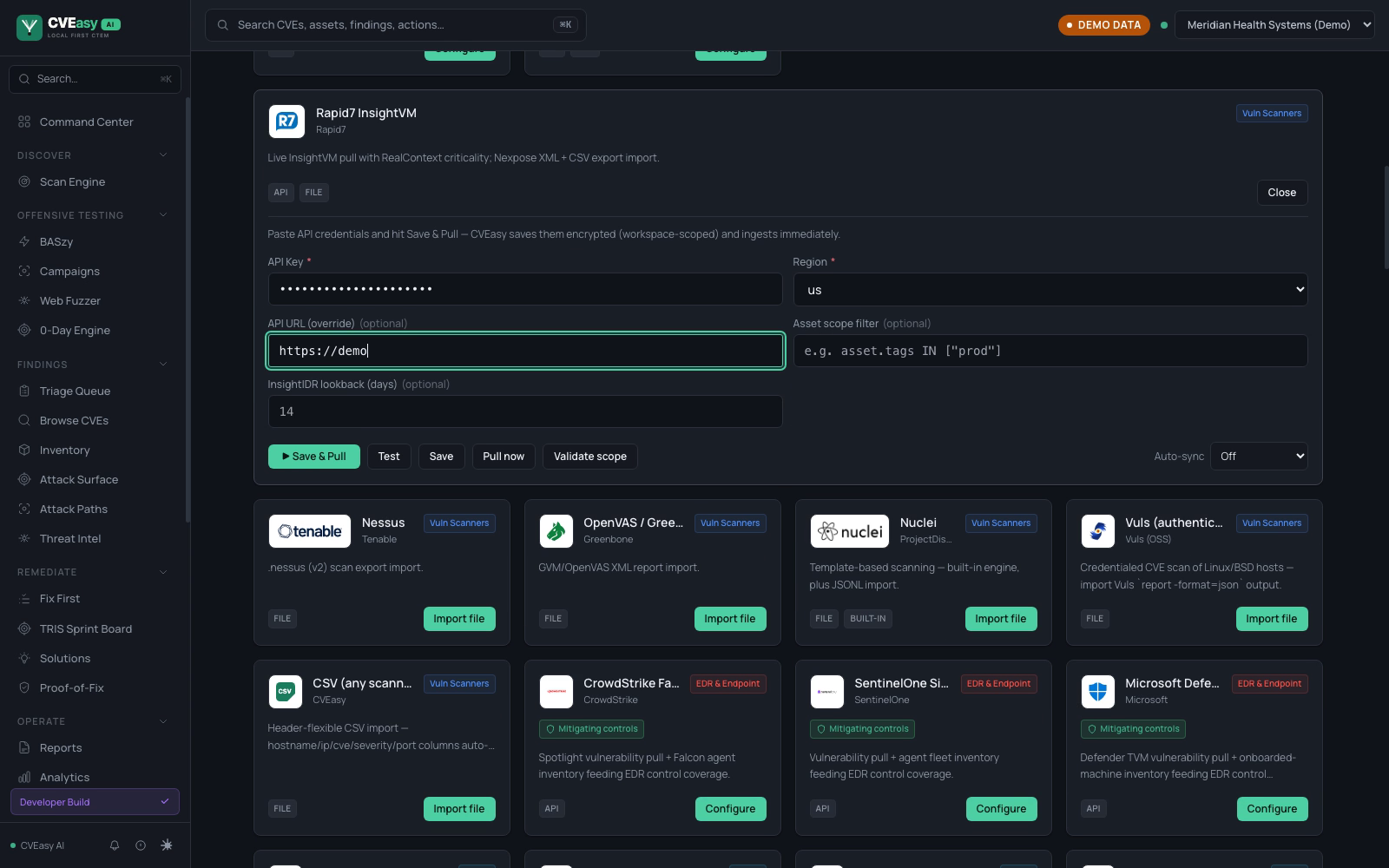
Task: Configure CrowdStrike Falcon
Action: tap(730, 809)
